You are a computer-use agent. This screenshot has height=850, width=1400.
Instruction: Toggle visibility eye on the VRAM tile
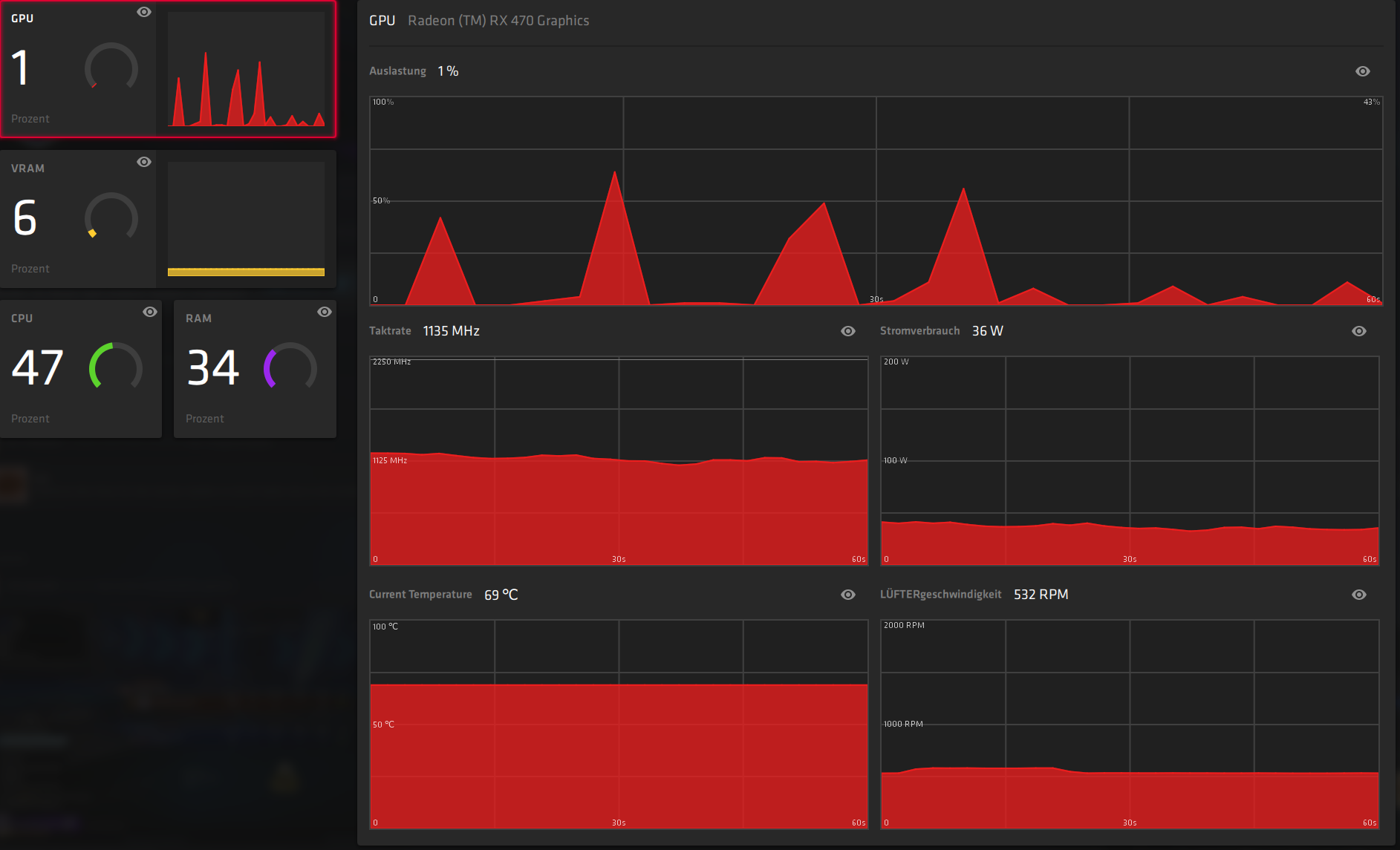tap(144, 162)
